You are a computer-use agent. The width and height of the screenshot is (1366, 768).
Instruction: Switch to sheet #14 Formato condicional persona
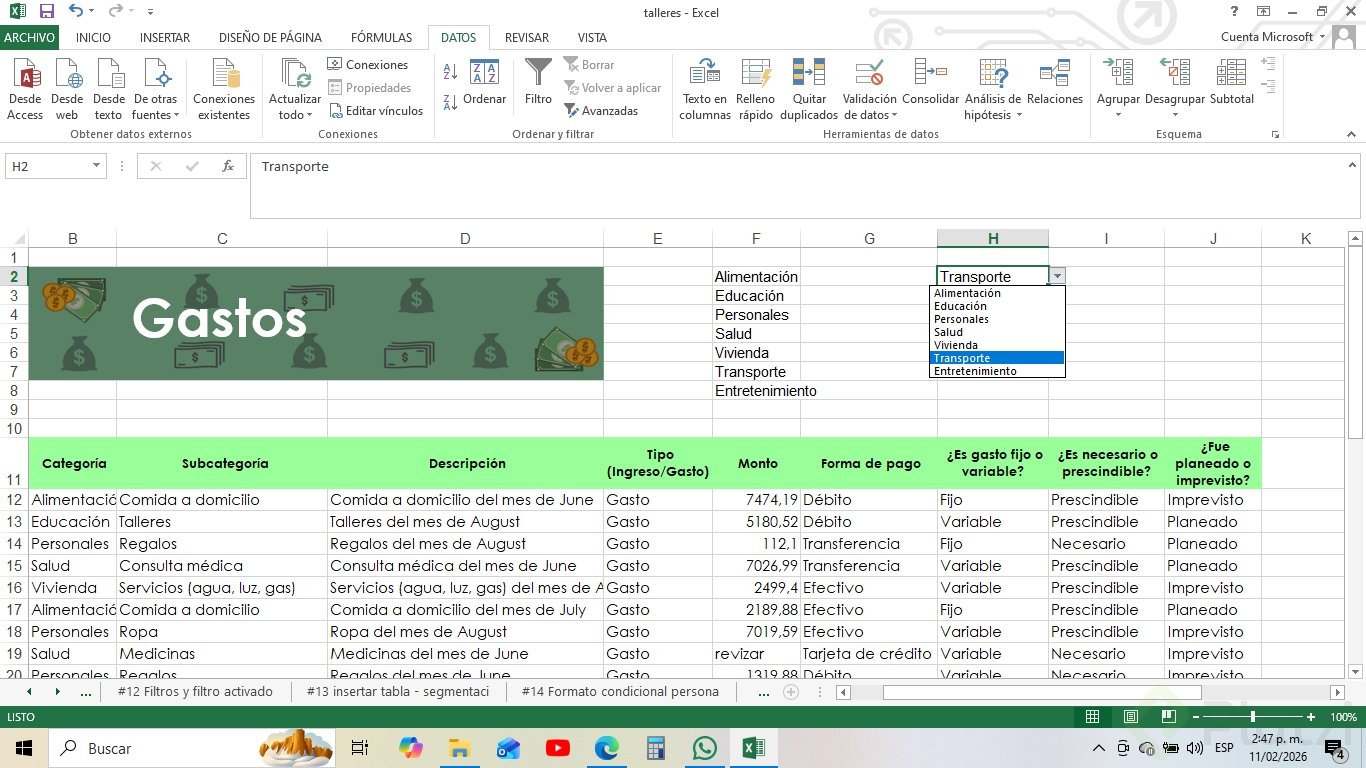tap(619, 691)
